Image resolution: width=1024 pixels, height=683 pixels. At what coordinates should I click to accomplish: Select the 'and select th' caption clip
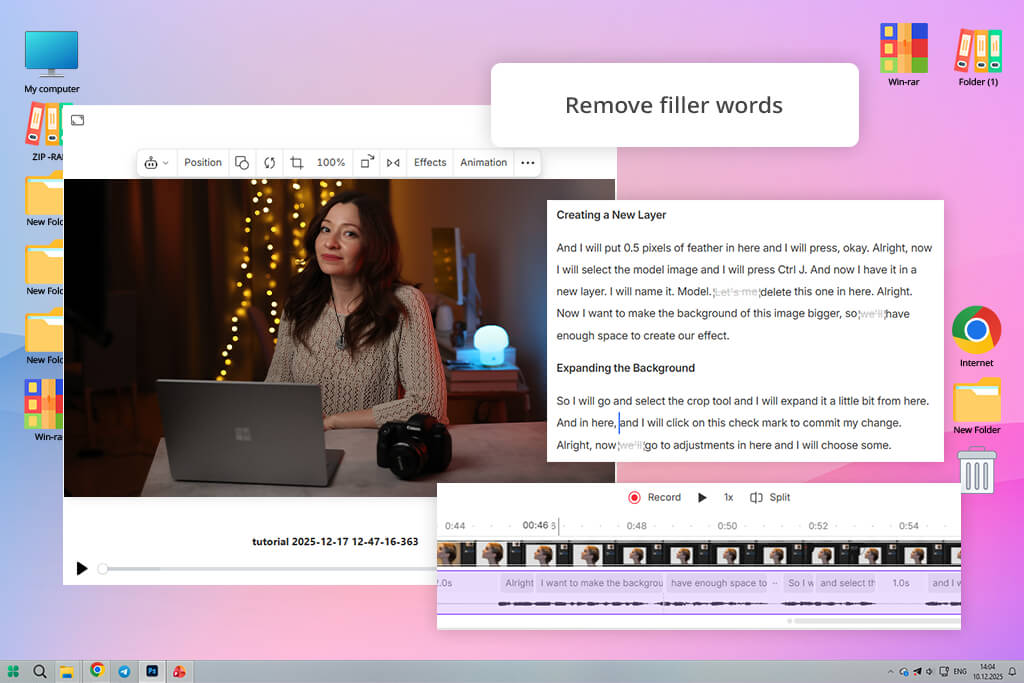coord(847,582)
